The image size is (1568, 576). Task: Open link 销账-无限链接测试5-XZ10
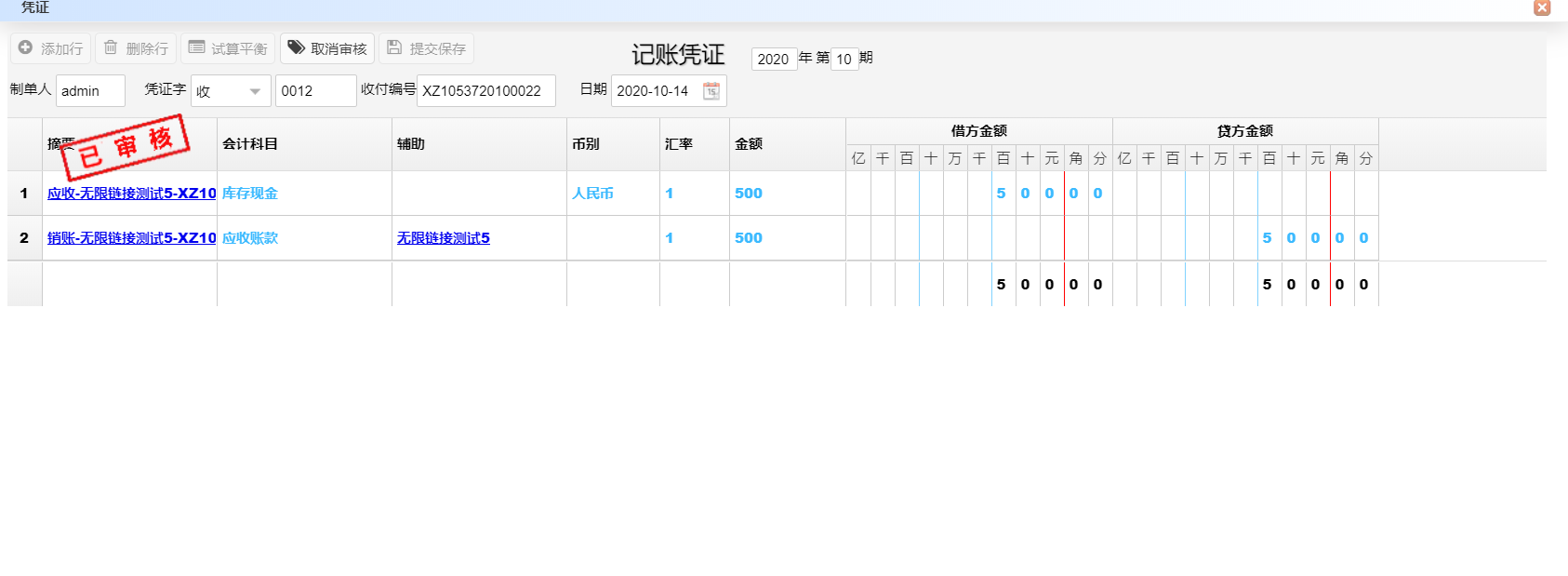click(x=131, y=238)
